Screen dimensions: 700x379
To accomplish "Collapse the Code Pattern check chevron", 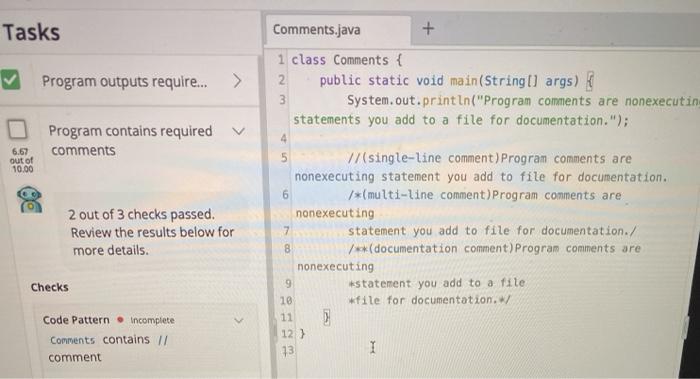I will (x=239, y=321).
